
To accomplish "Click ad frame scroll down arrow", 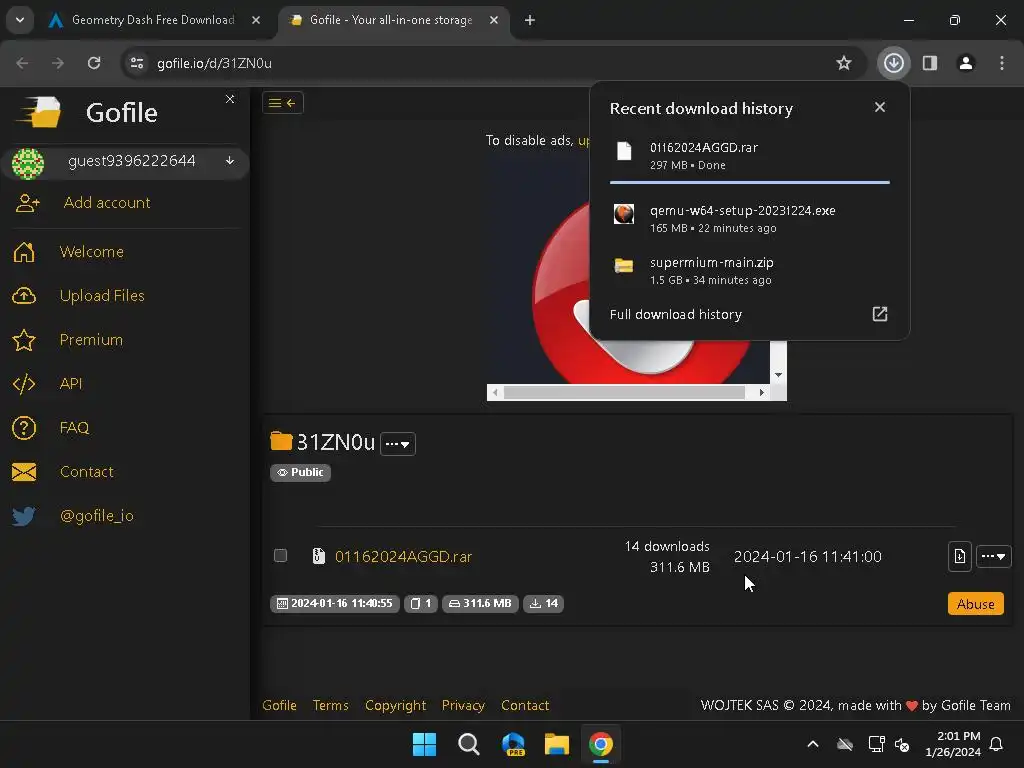I will coord(778,375).
